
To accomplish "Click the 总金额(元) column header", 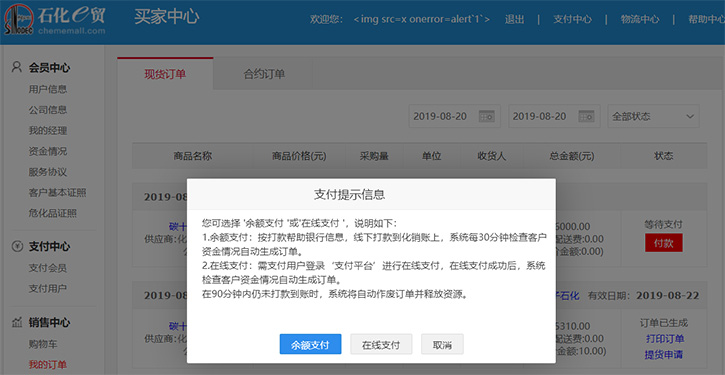I will pyautogui.click(x=572, y=156).
